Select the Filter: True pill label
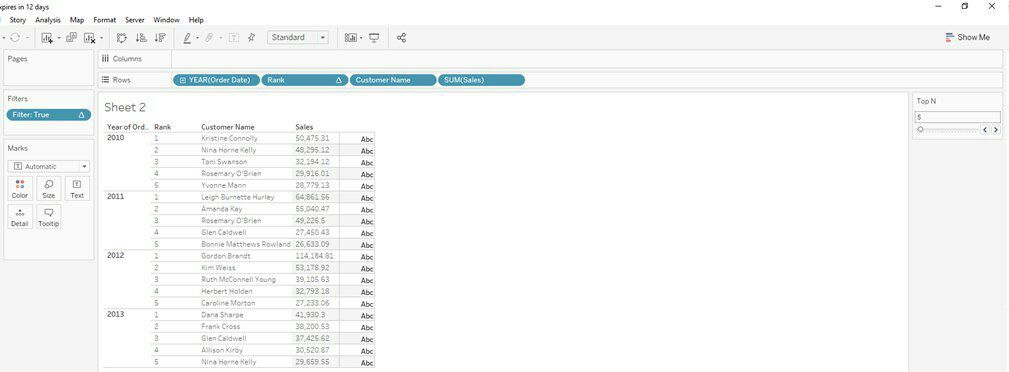This screenshot has width=1009, height=372. (x=31, y=115)
